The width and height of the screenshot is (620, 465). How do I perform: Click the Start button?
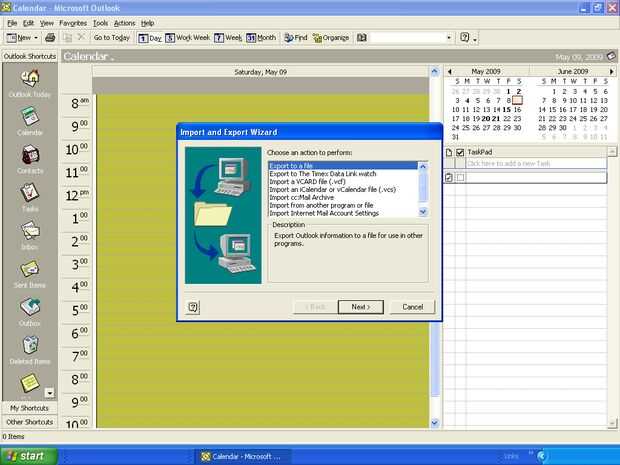(28, 456)
